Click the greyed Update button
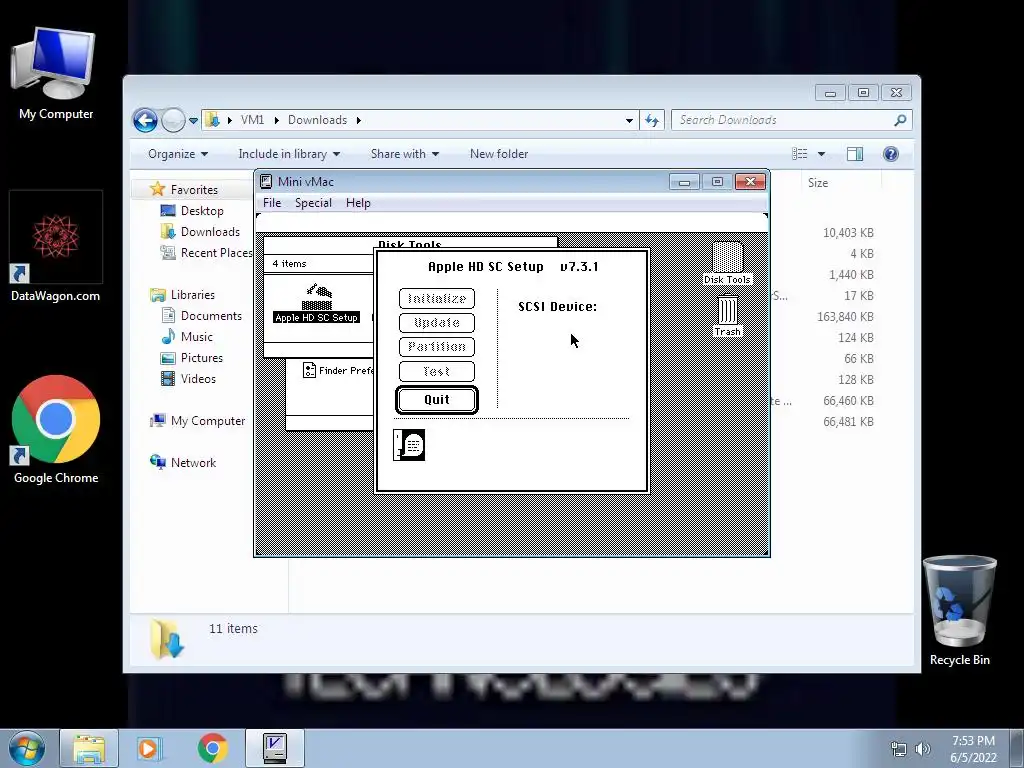1024x768 pixels. click(436, 323)
